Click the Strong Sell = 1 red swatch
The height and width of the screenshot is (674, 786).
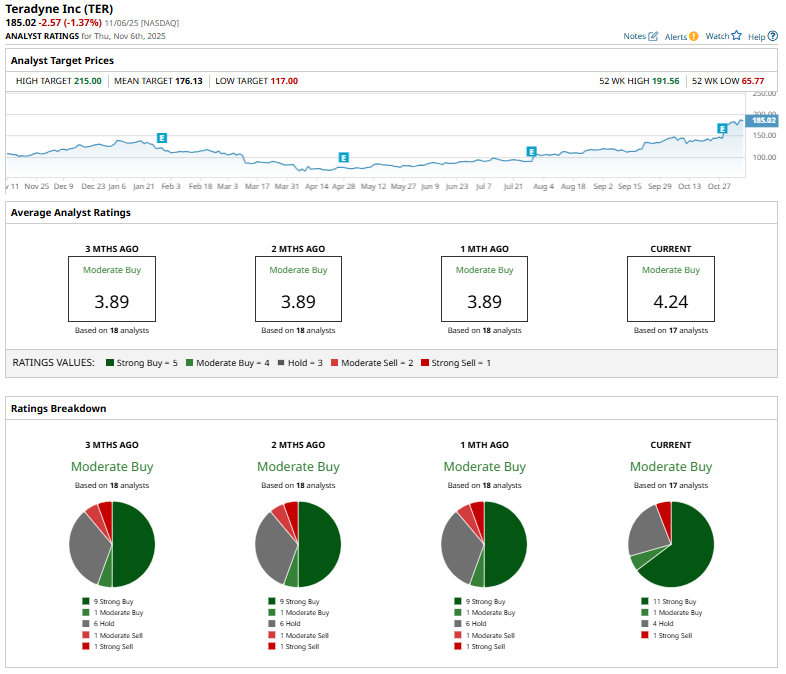(425, 362)
